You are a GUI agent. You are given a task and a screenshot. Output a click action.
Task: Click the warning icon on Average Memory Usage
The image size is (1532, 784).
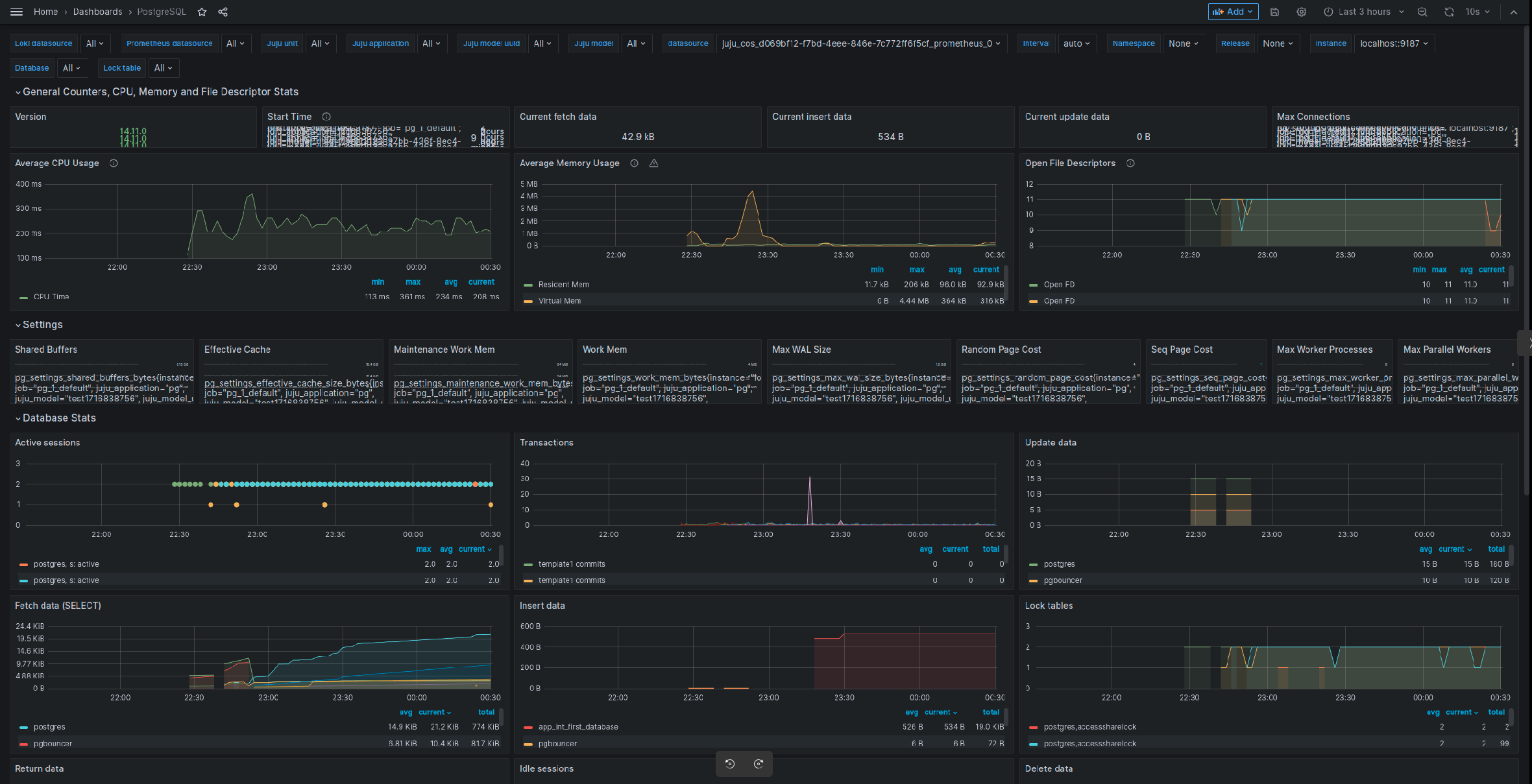[653, 163]
